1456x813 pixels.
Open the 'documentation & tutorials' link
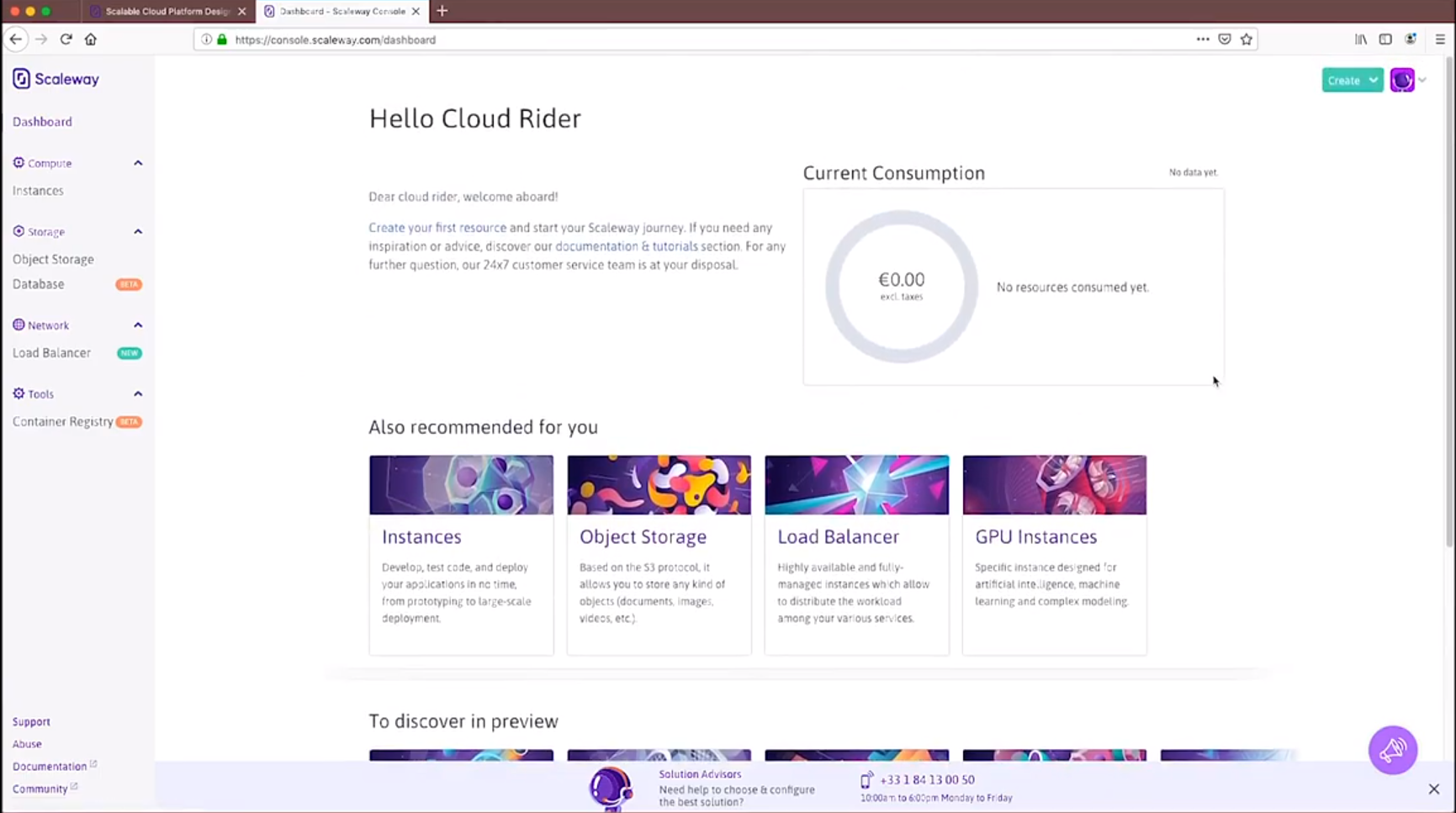(627, 246)
